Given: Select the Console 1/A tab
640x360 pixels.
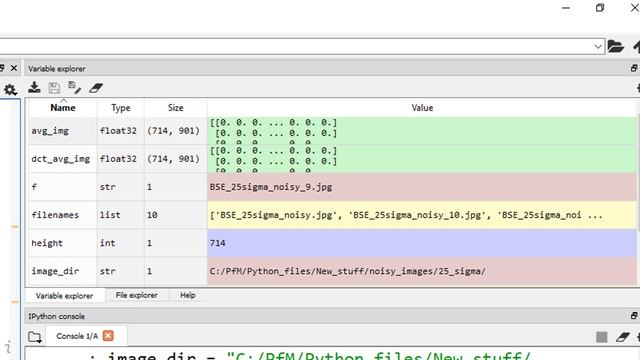Looking at the screenshot, I should [x=77, y=336].
